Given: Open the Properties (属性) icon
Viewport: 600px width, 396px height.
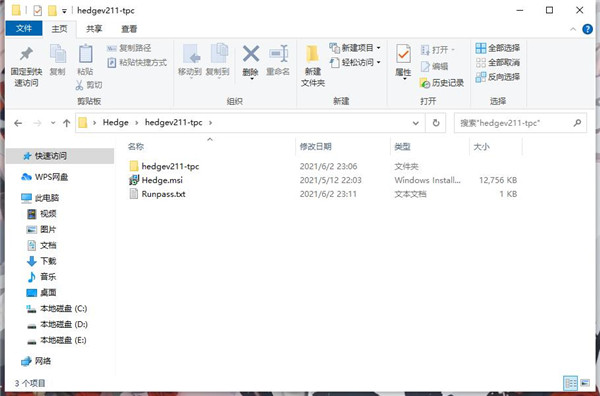Looking at the screenshot, I should point(403,54).
